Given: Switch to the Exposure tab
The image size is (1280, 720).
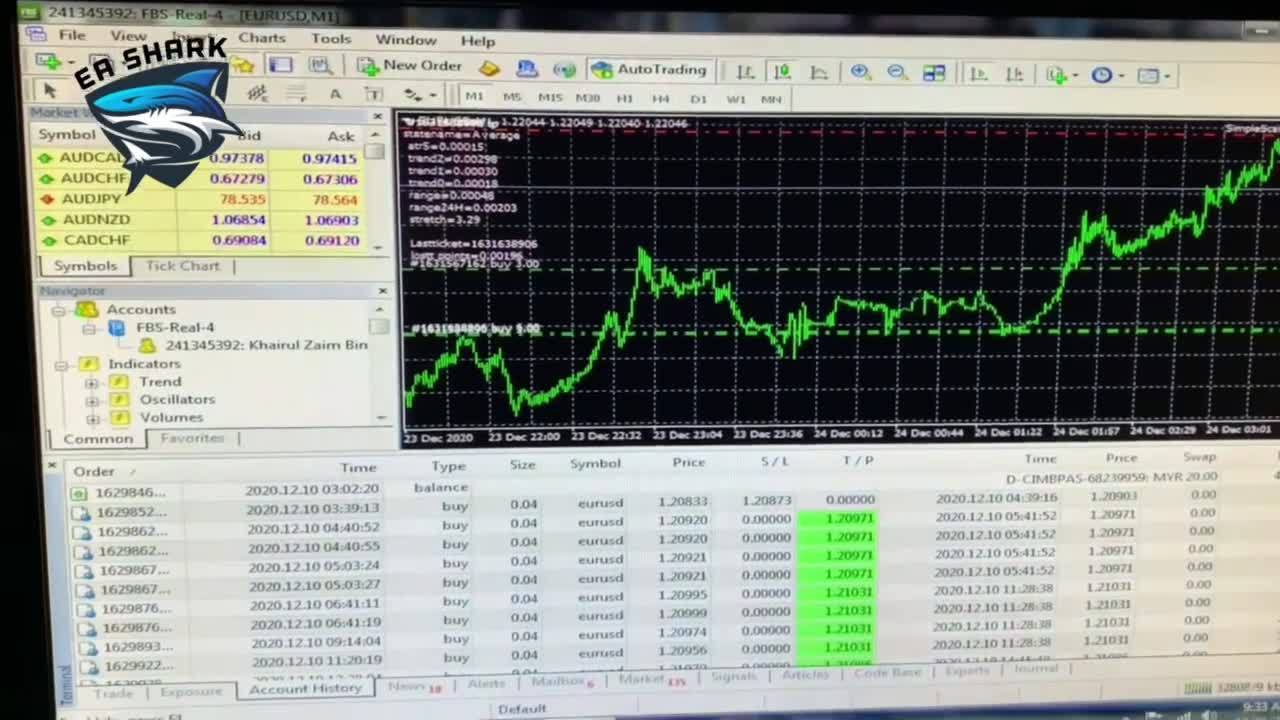Looking at the screenshot, I should [191, 692].
